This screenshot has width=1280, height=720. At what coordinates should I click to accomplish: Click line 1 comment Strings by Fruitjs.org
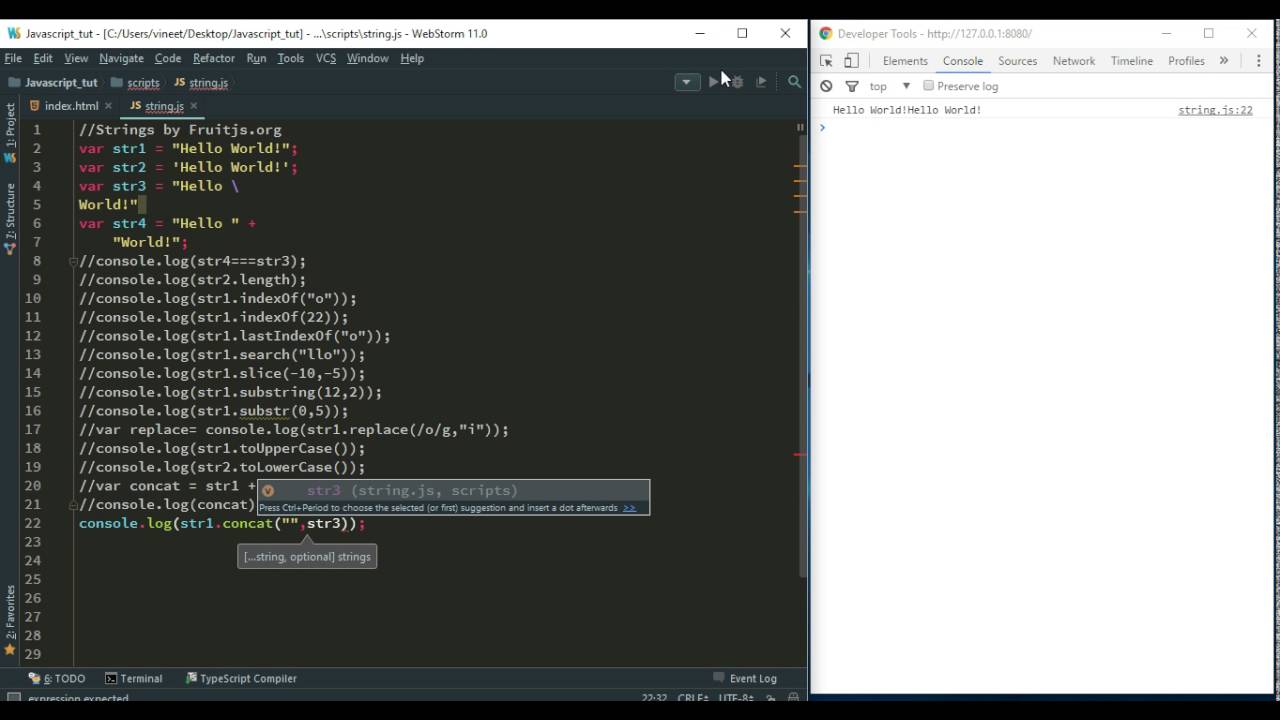pyautogui.click(x=180, y=129)
